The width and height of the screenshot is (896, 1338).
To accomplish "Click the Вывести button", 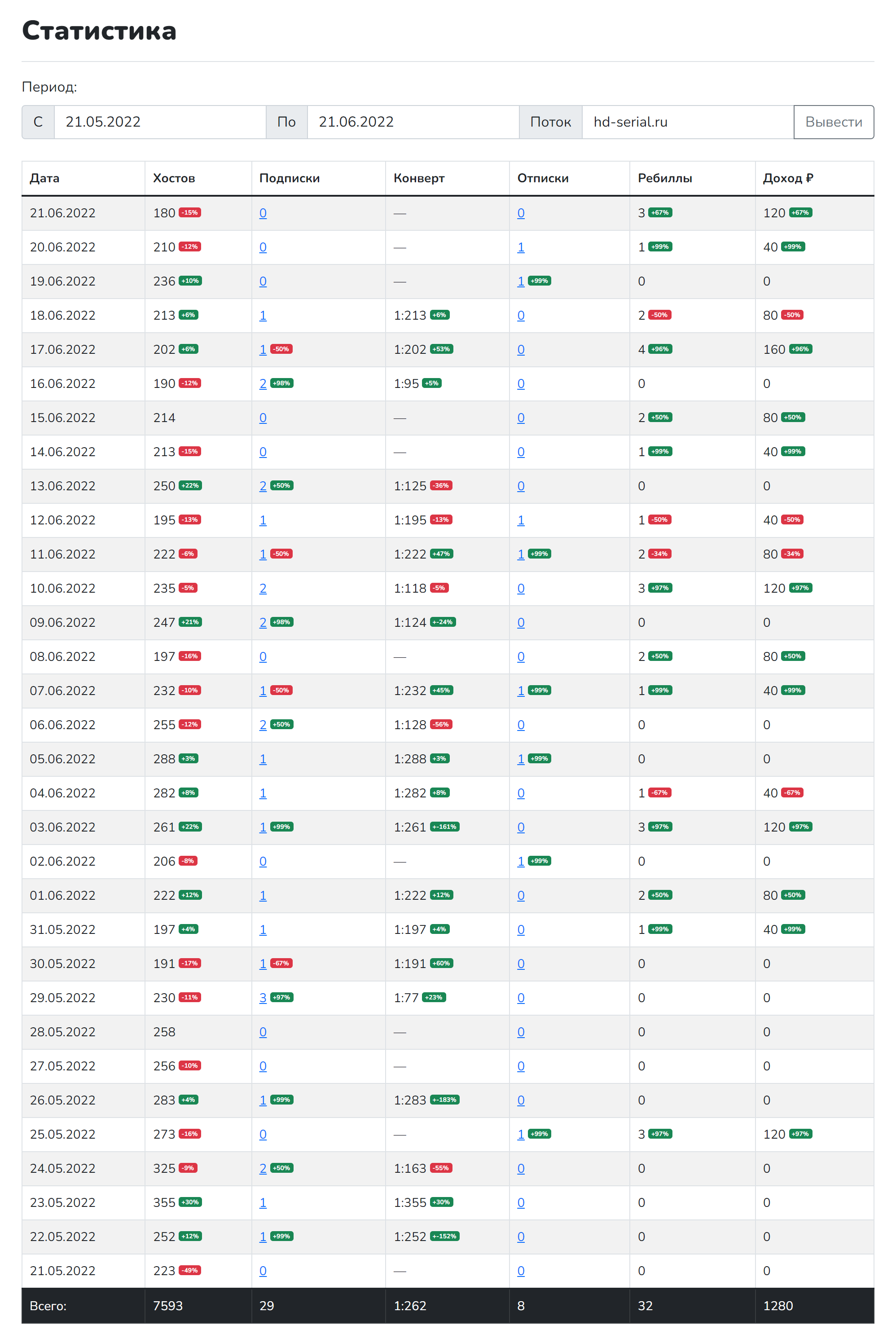I will 833,122.
